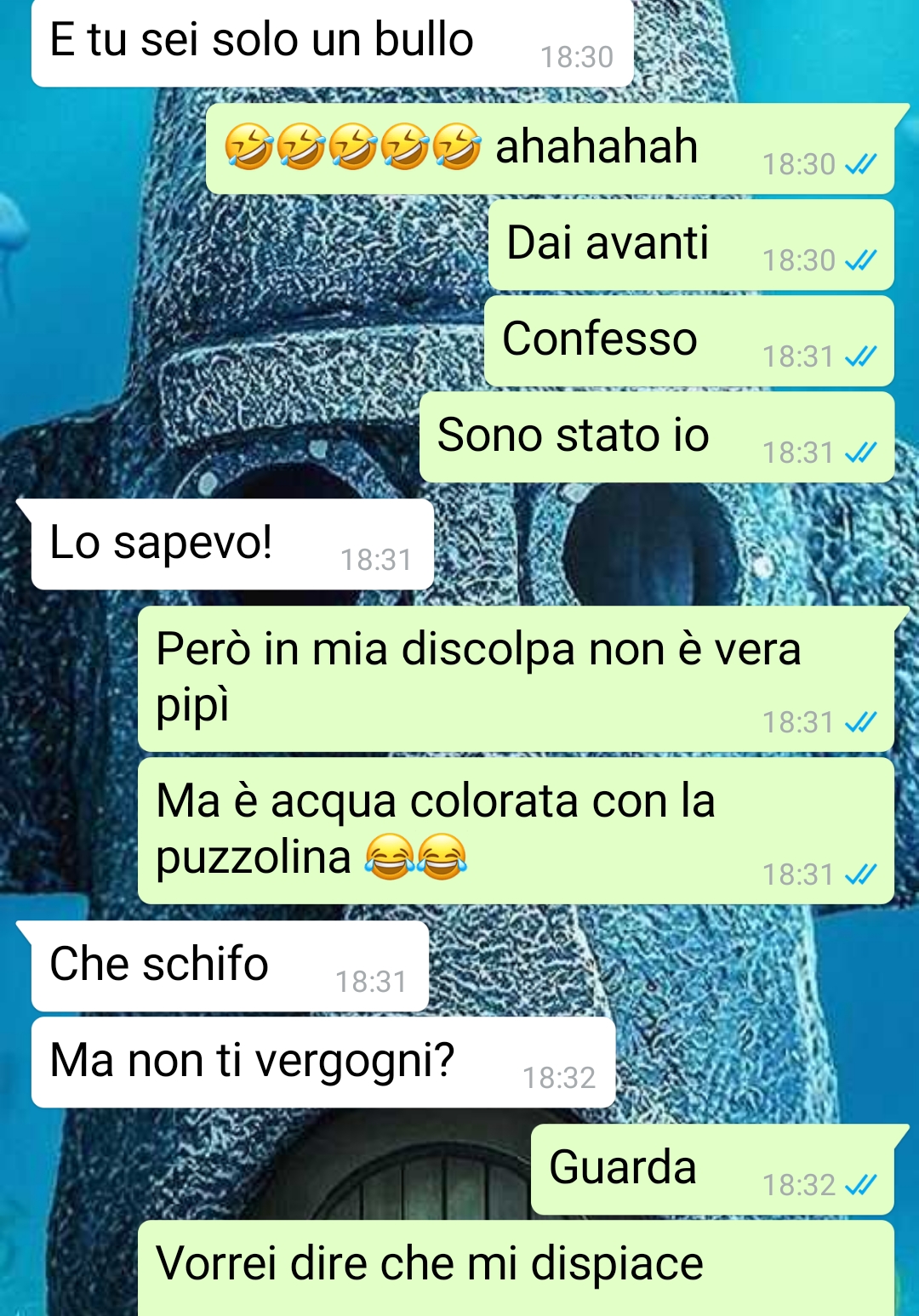Select the 'Vorrei dire che mi dispiace' message
This screenshot has height=1316, width=919.
(x=516, y=1268)
